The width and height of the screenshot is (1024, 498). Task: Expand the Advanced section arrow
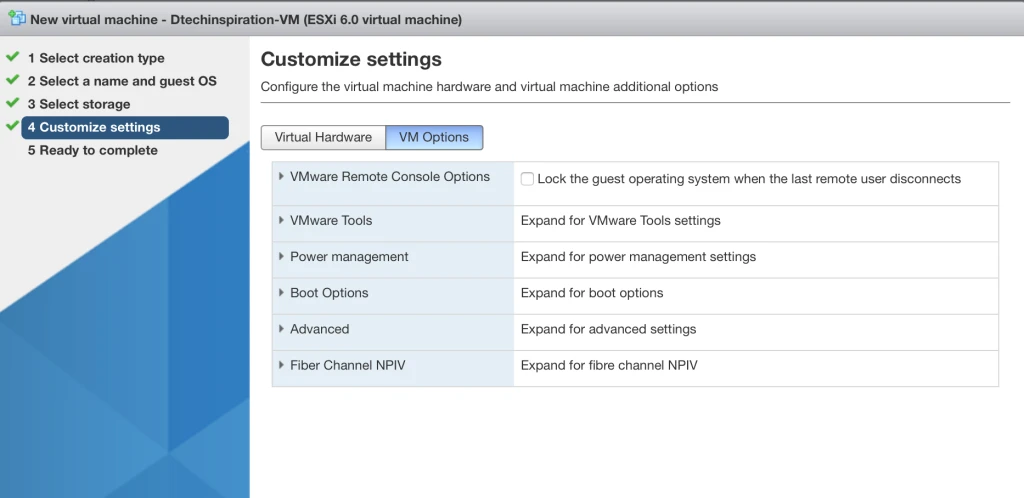281,328
